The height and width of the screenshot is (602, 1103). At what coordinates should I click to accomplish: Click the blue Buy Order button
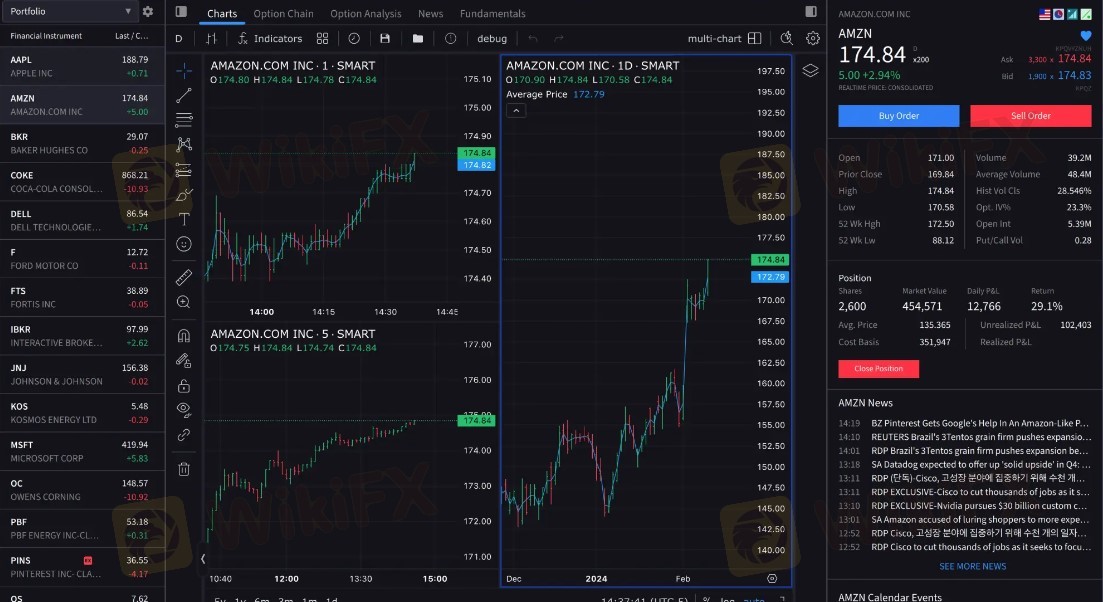click(x=898, y=115)
